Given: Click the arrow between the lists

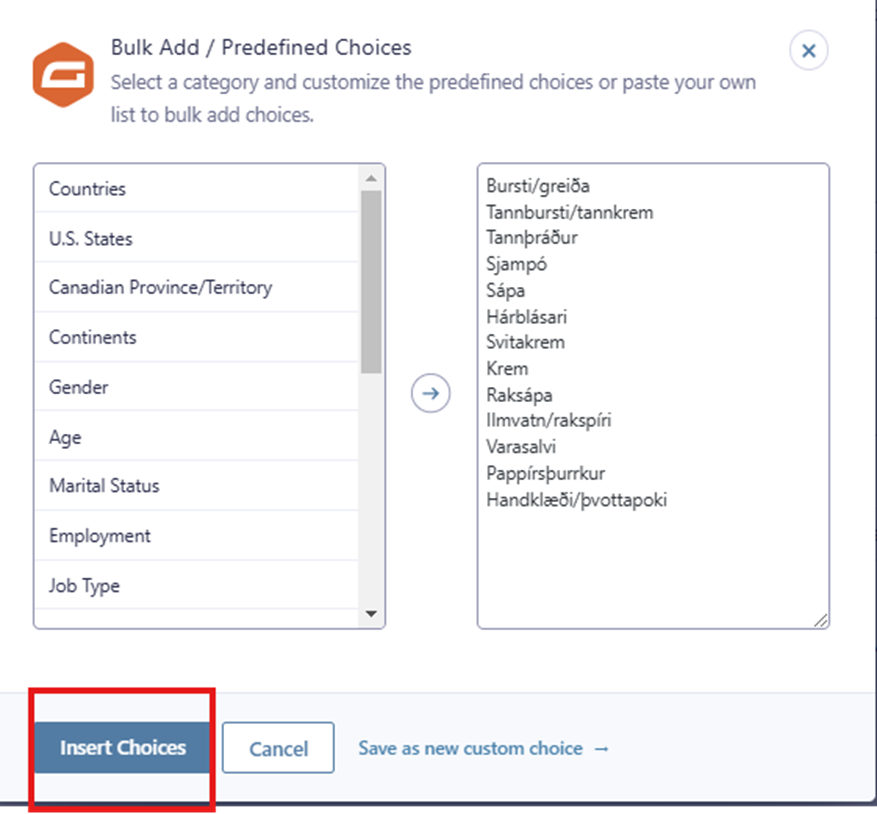Looking at the screenshot, I should point(431,393).
